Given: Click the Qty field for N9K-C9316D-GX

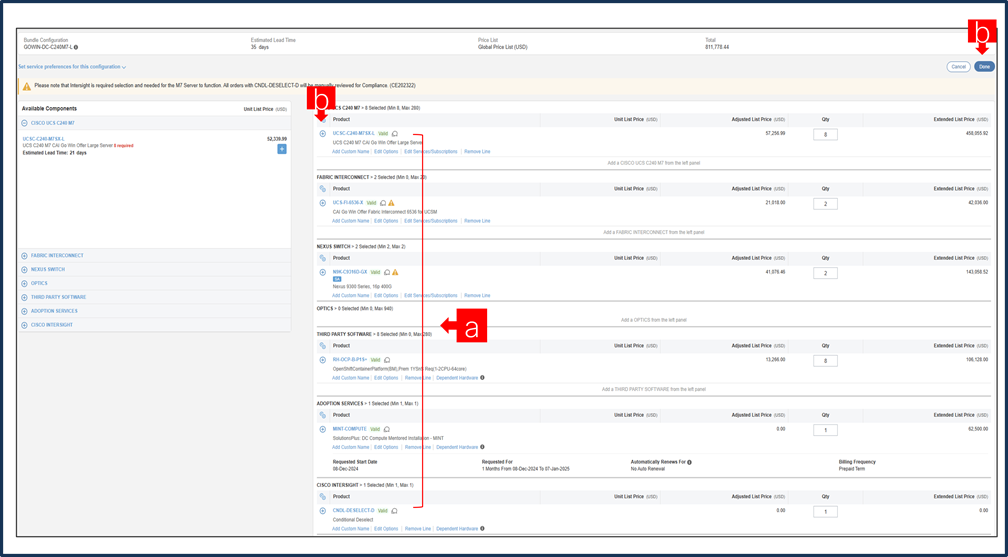Looking at the screenshot, I should point(825,273).
